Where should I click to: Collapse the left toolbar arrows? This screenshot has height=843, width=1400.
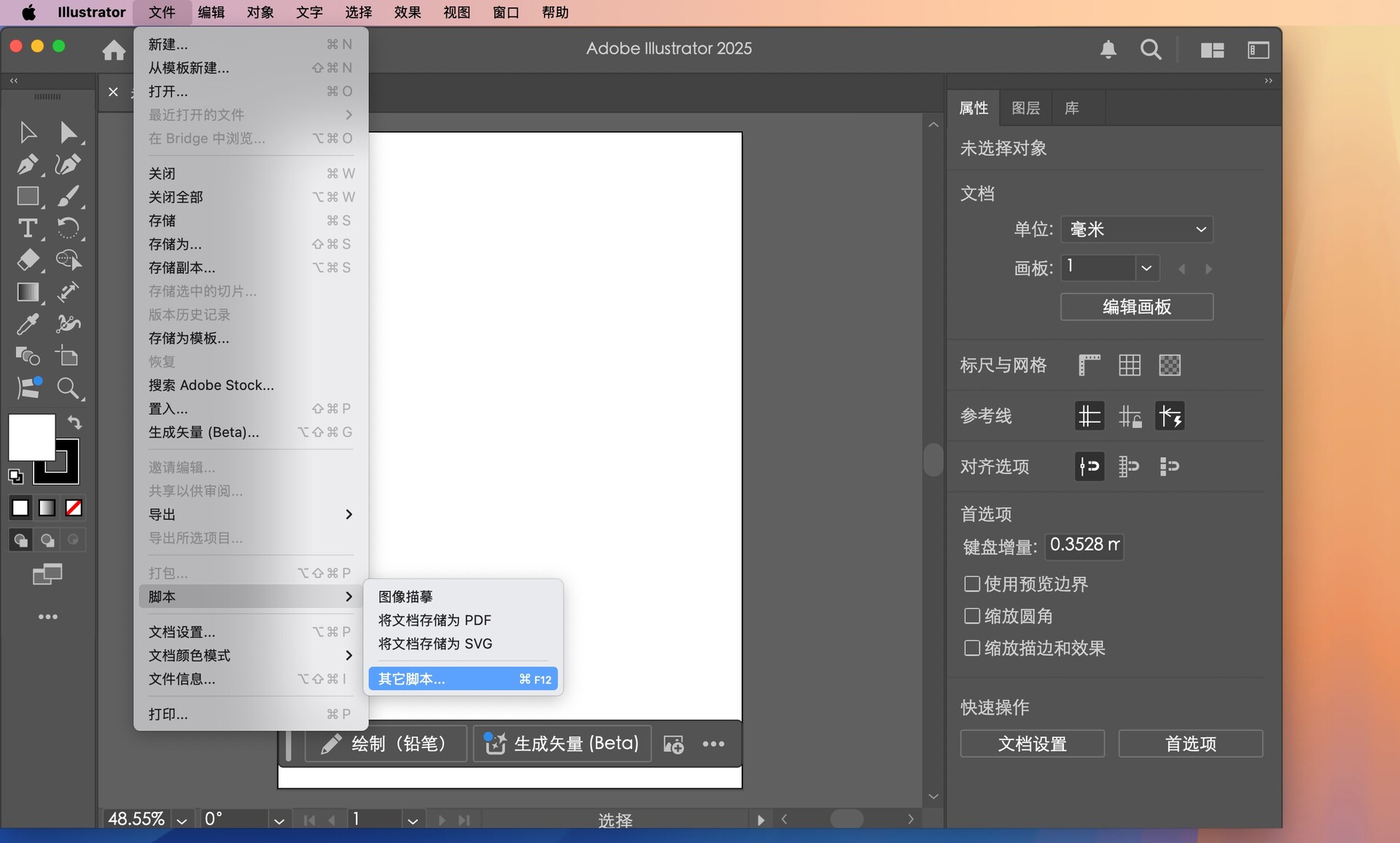coord(14,81)
